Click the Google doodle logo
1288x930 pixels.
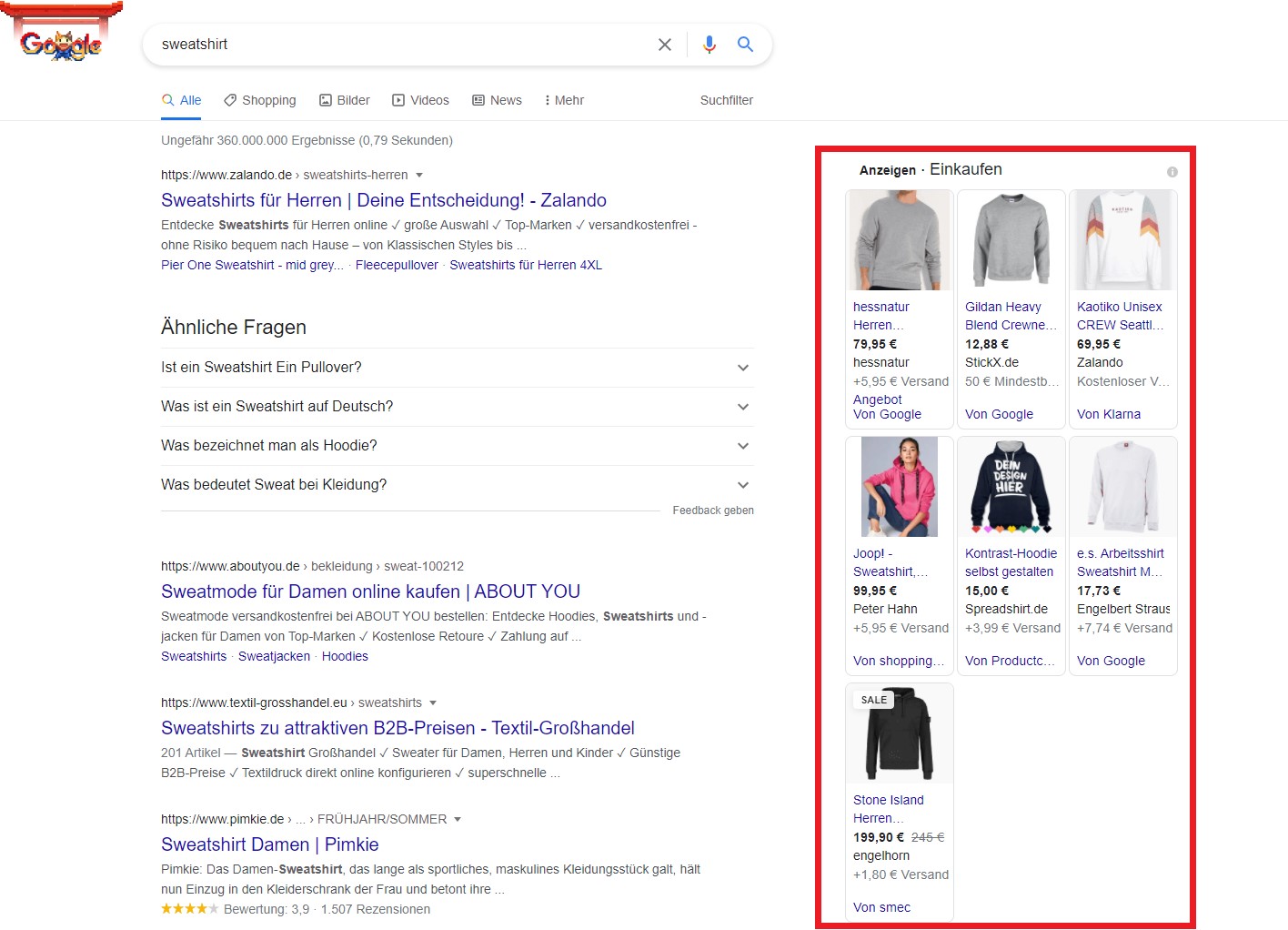click(x=61, y=32)
